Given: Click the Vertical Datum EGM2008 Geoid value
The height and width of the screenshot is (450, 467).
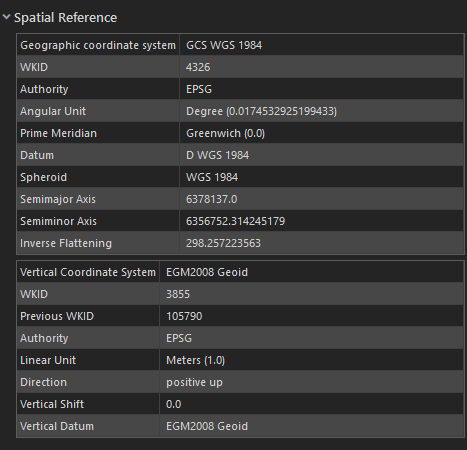Looking at the screenshot, I should pyautogui.click(x=207, y=426).
